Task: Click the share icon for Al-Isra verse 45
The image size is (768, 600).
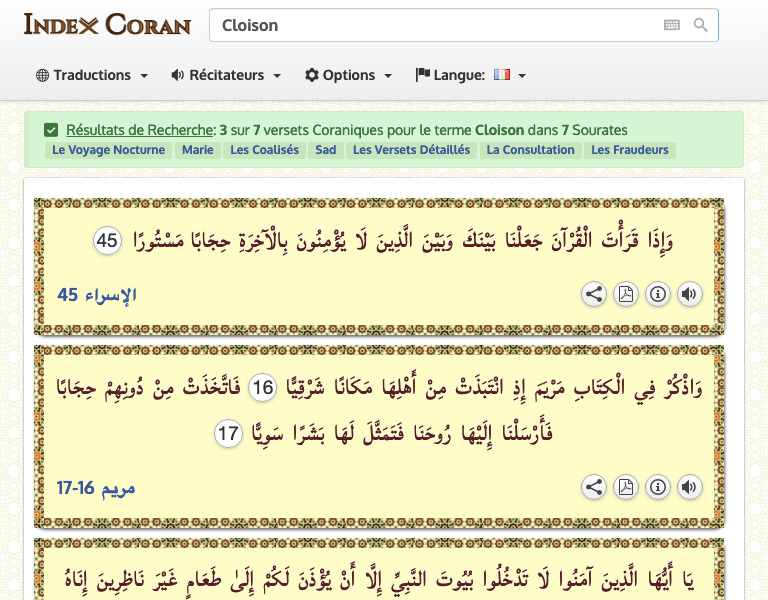Action: (594, 294)
